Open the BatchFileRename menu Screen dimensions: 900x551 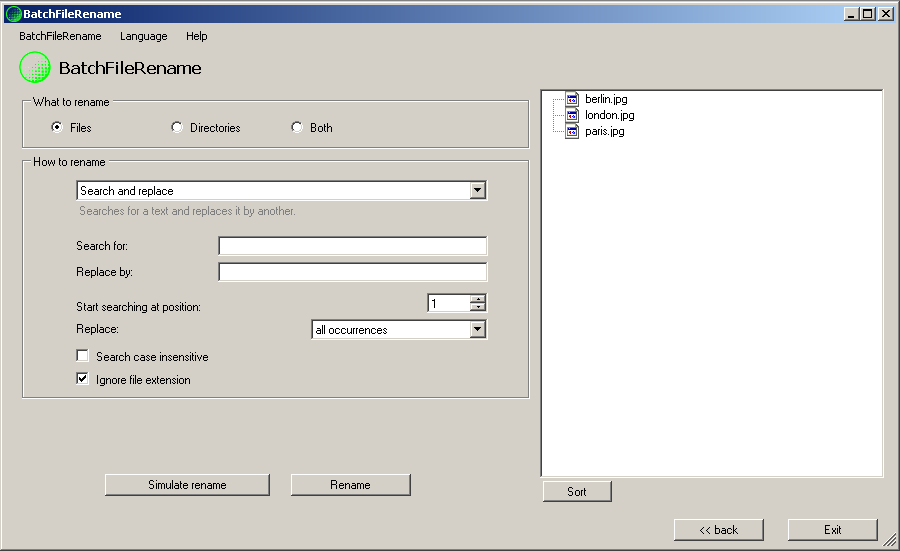click(60, 36)
